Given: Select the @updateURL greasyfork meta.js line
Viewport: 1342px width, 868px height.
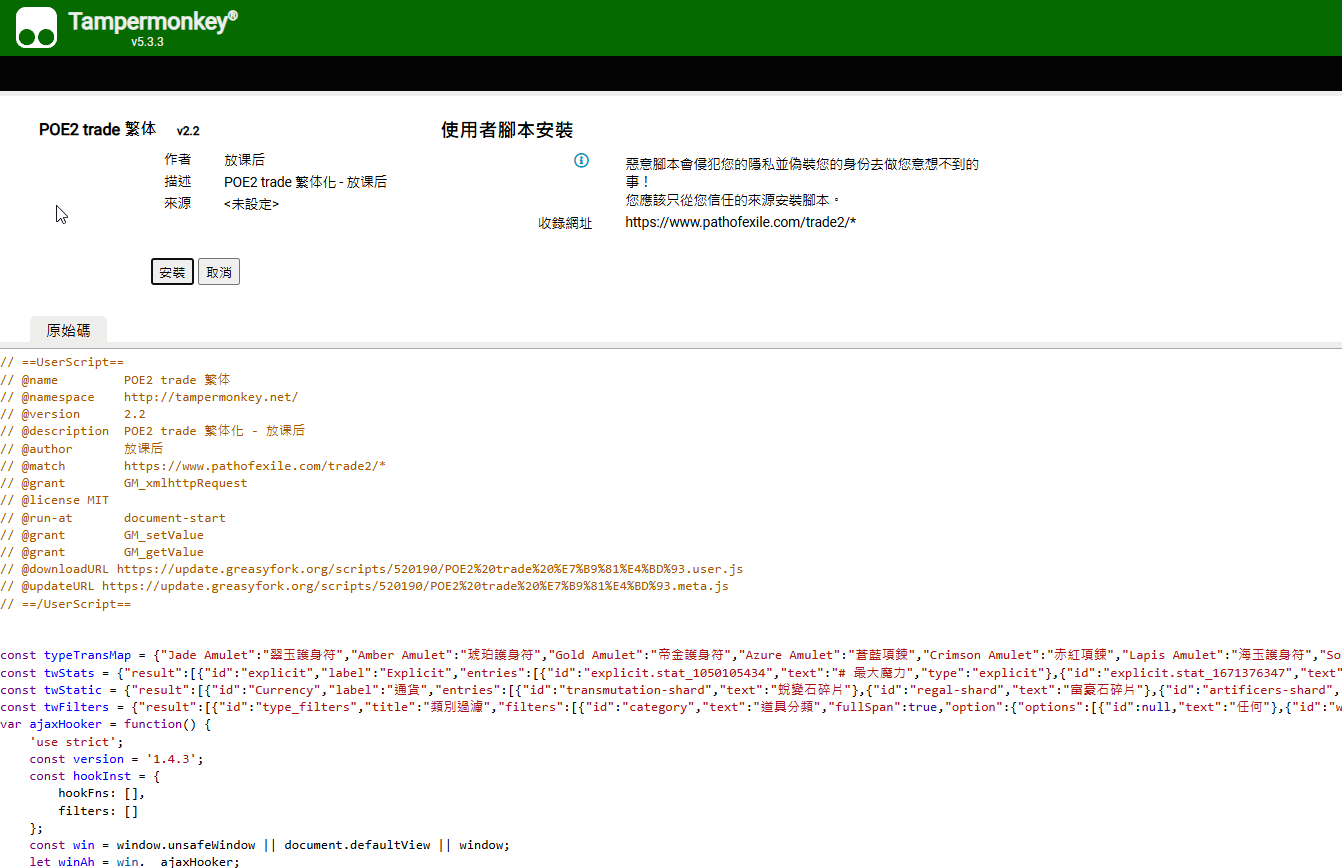Looking at the screenshot, I should coord(365,586).
